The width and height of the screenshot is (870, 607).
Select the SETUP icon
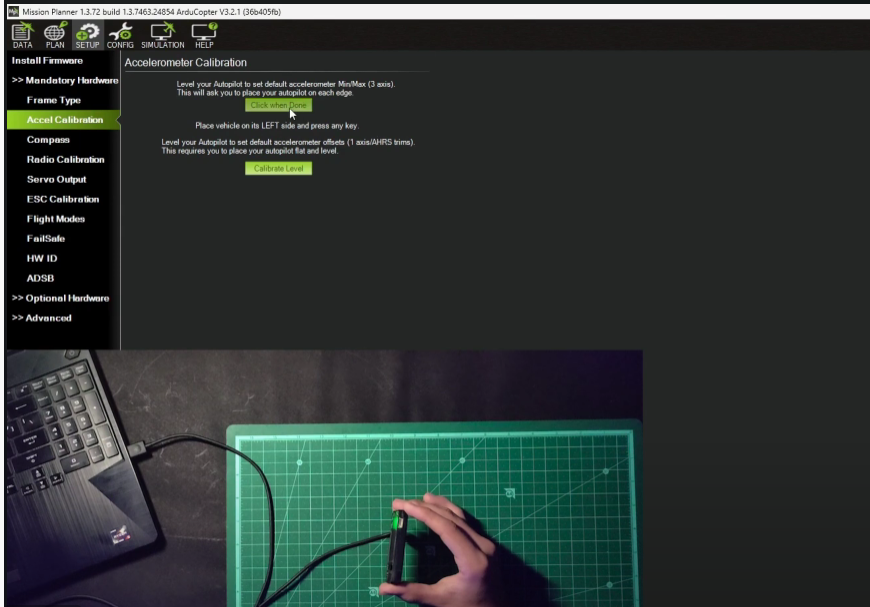88,35
